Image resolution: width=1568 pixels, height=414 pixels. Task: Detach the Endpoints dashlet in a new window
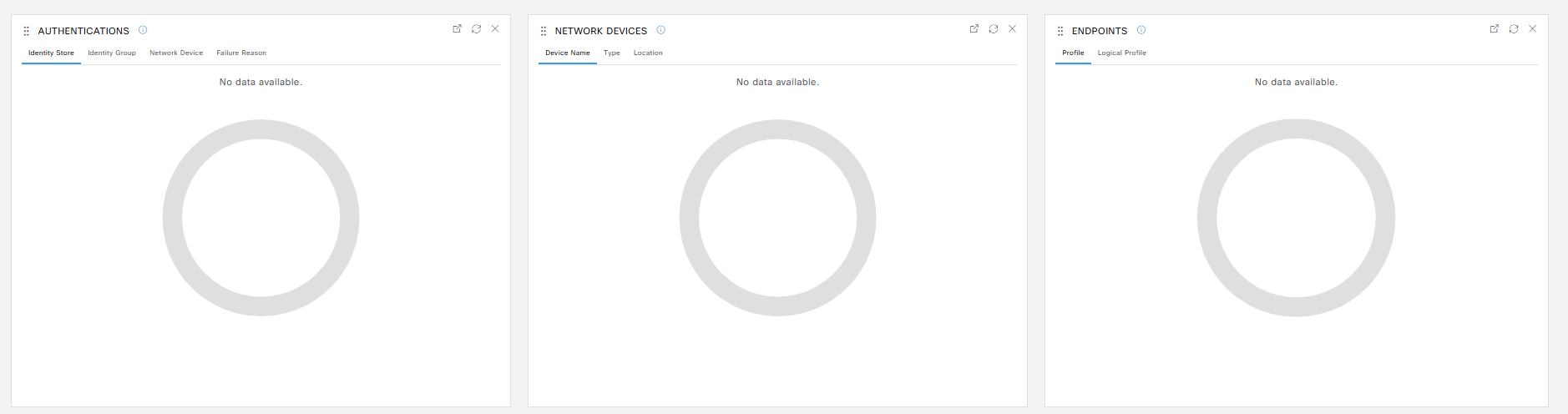tap(1494, 28)
